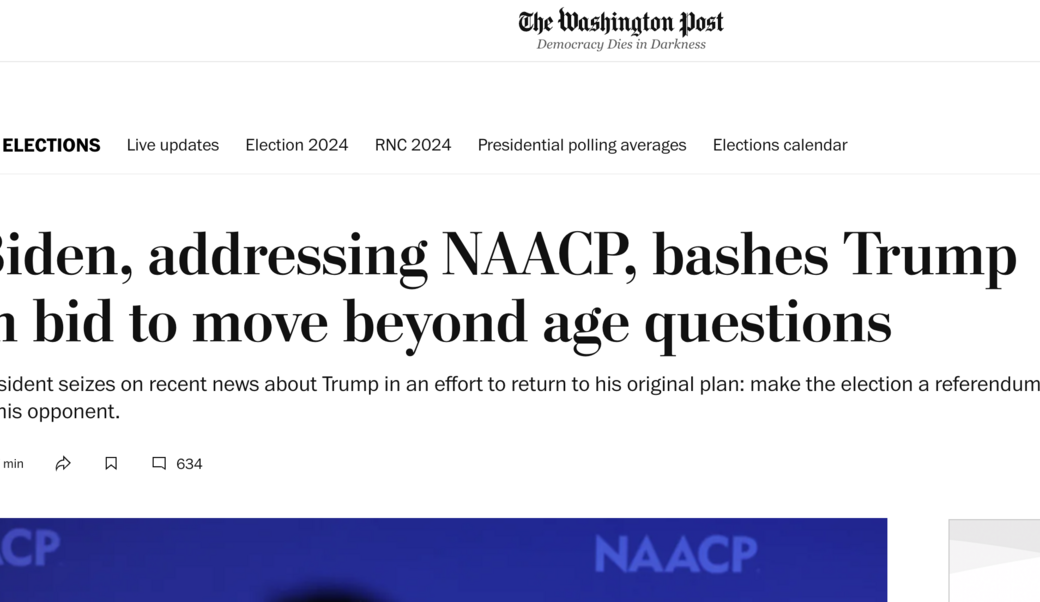Click "Democracy Dies in Darkness" tagline

point(621,45)
